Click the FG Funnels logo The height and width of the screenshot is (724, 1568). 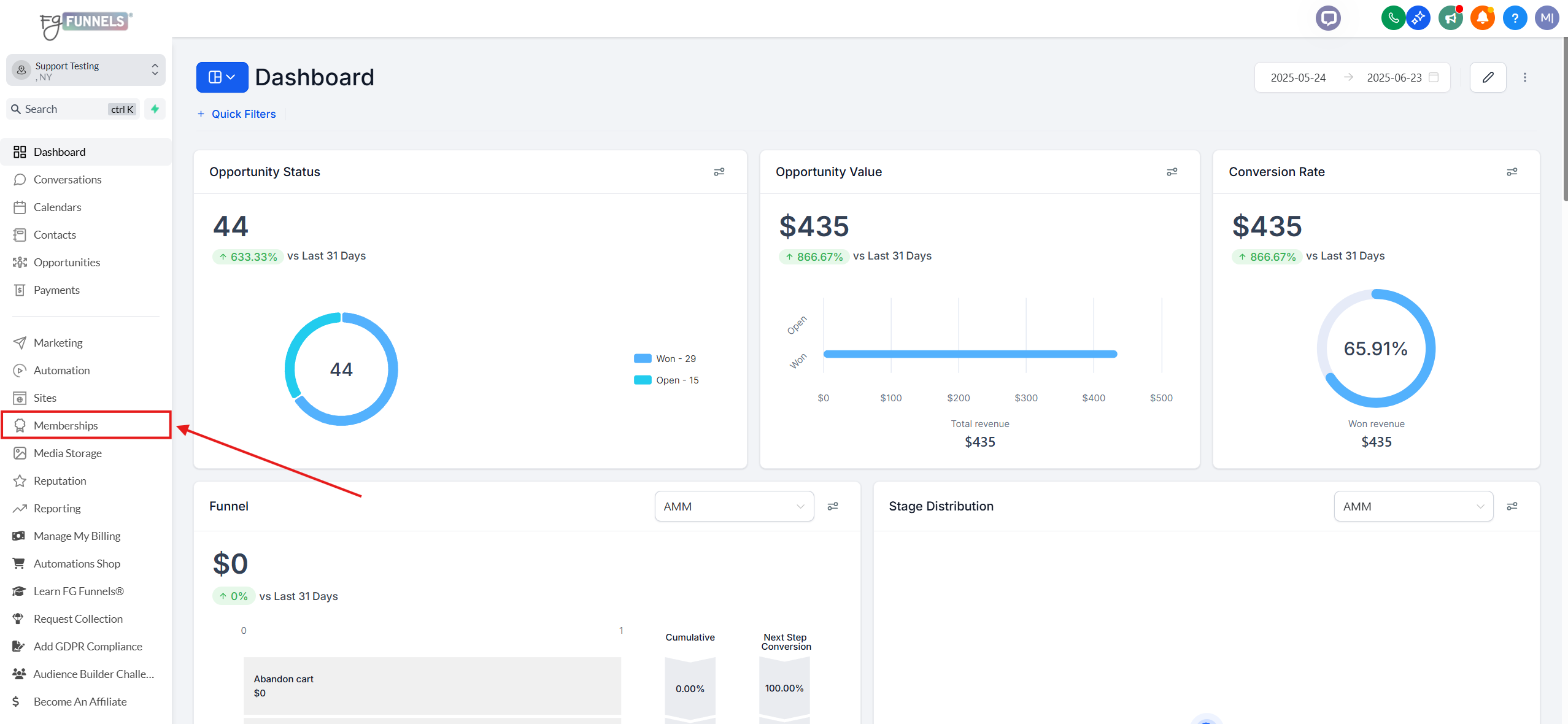pyautogui.click(x=86, y=25)
